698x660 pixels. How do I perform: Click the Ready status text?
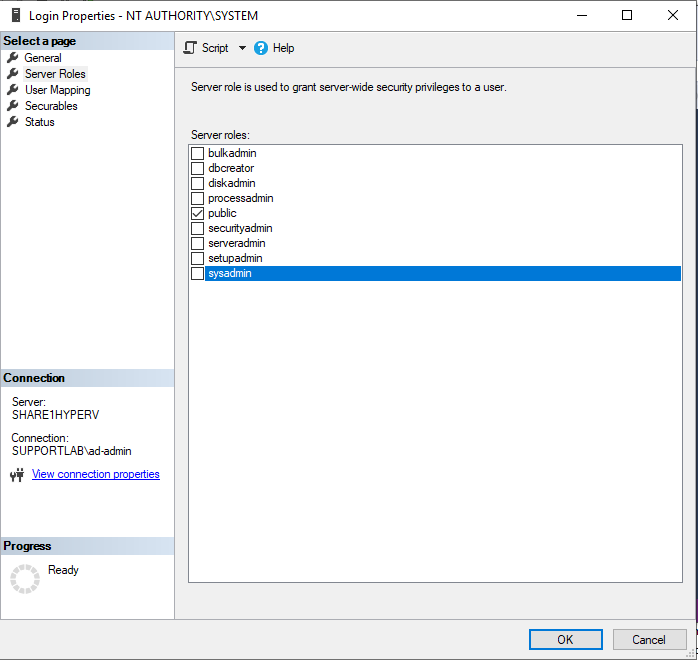(63, 570)
